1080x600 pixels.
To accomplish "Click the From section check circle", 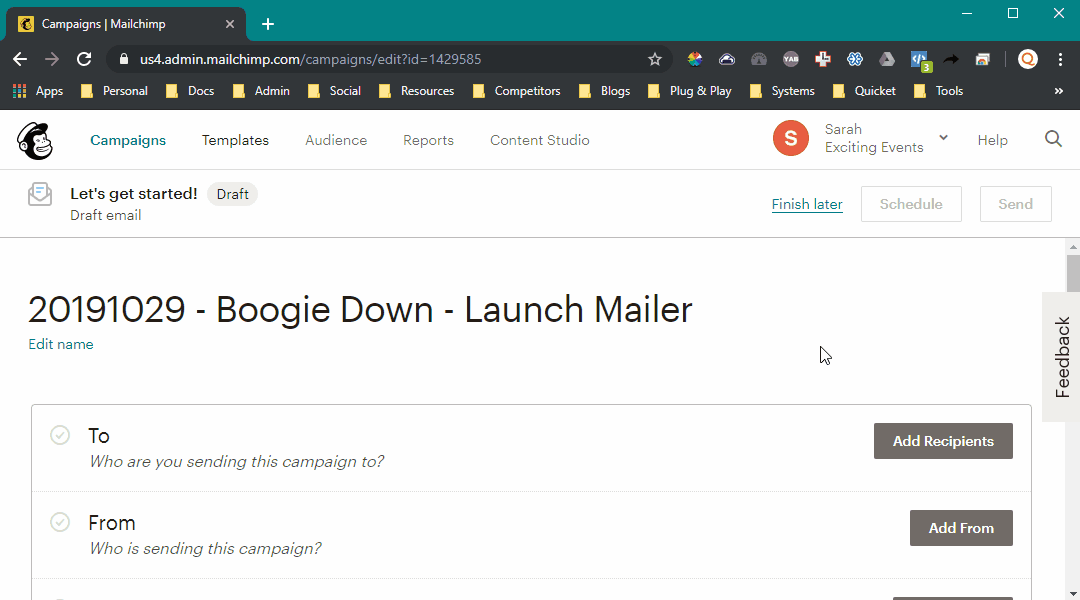I will pos(60,522).
